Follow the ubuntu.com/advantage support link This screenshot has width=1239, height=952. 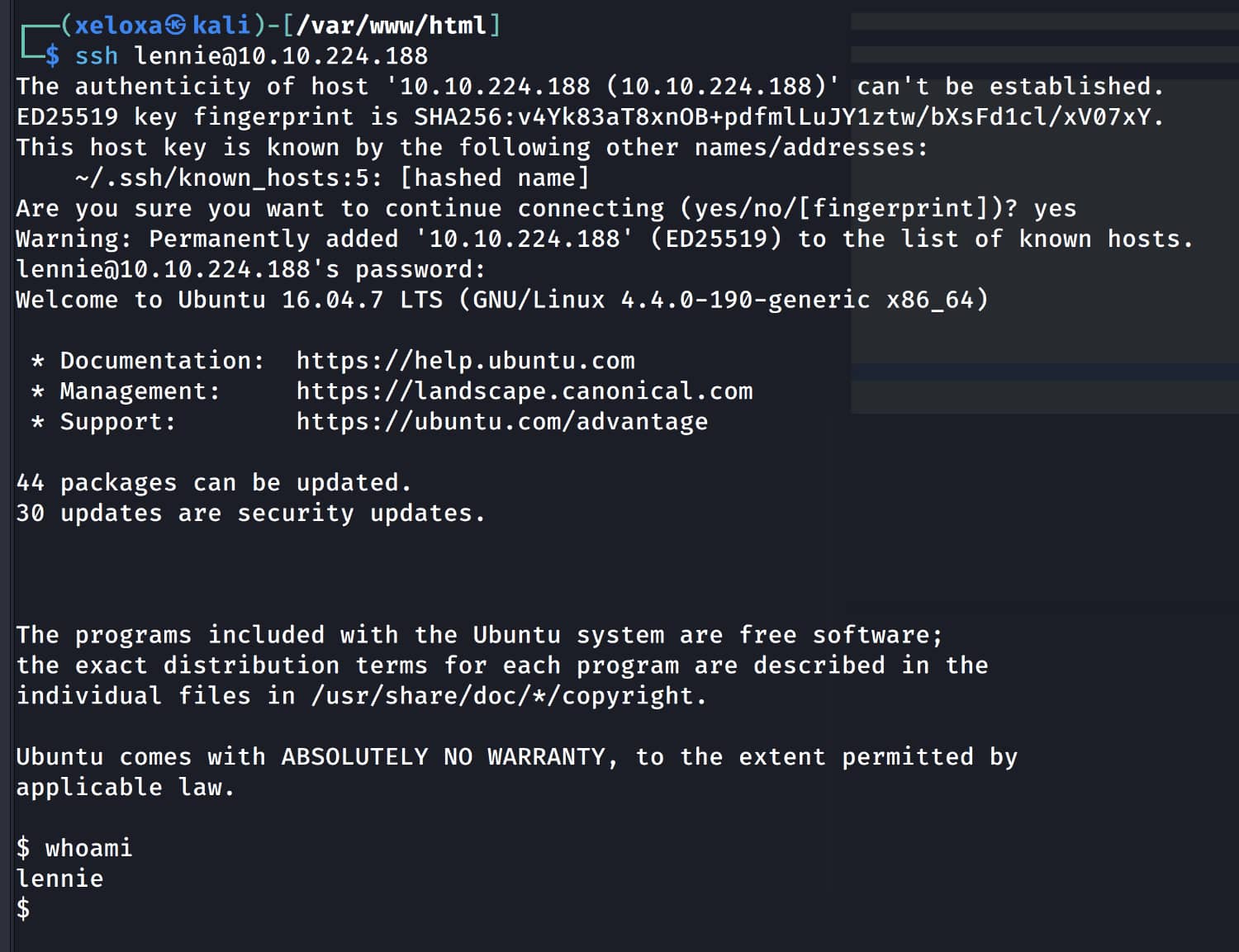(501, 422)
